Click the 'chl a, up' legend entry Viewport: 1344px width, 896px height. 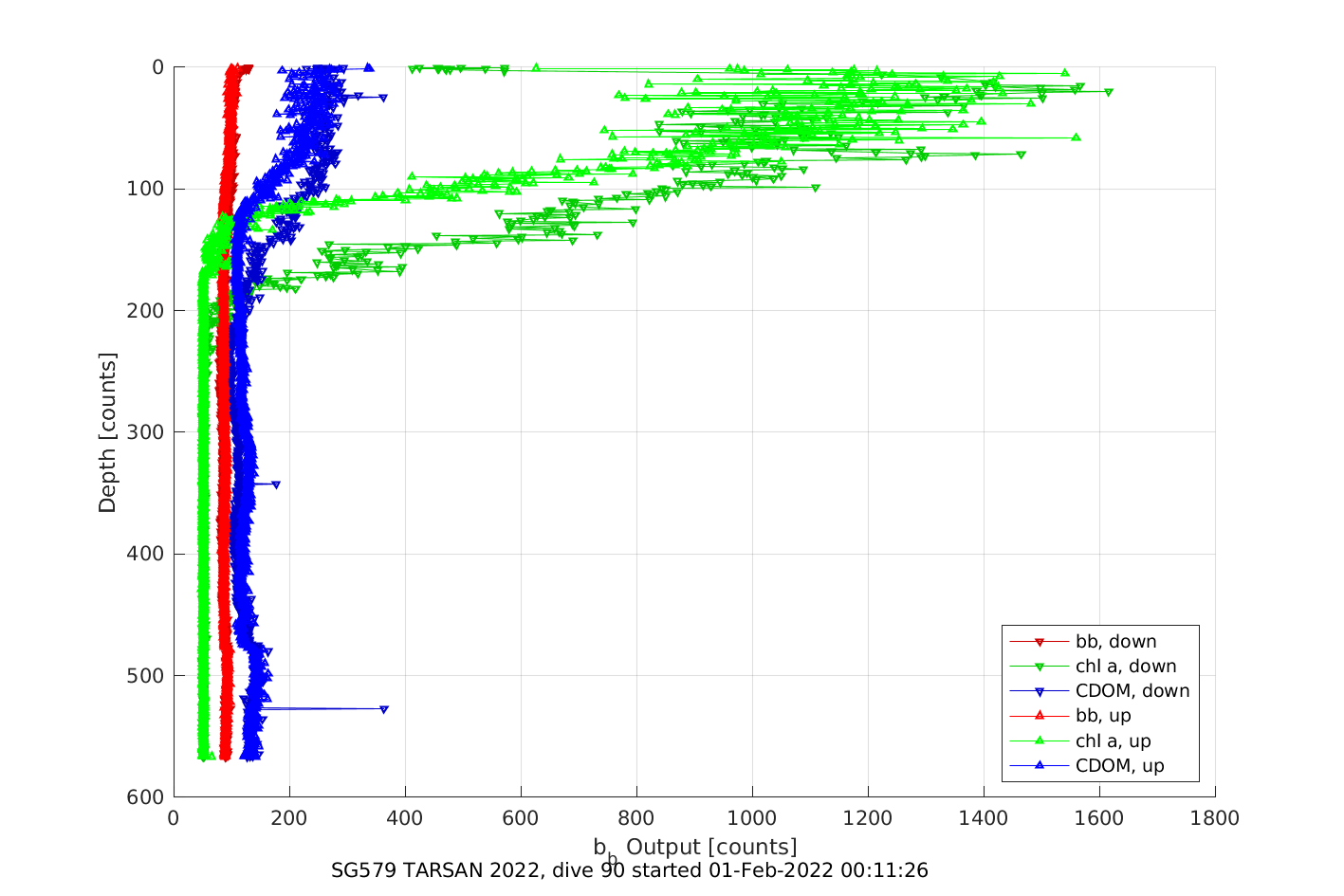click(1079, 741)
